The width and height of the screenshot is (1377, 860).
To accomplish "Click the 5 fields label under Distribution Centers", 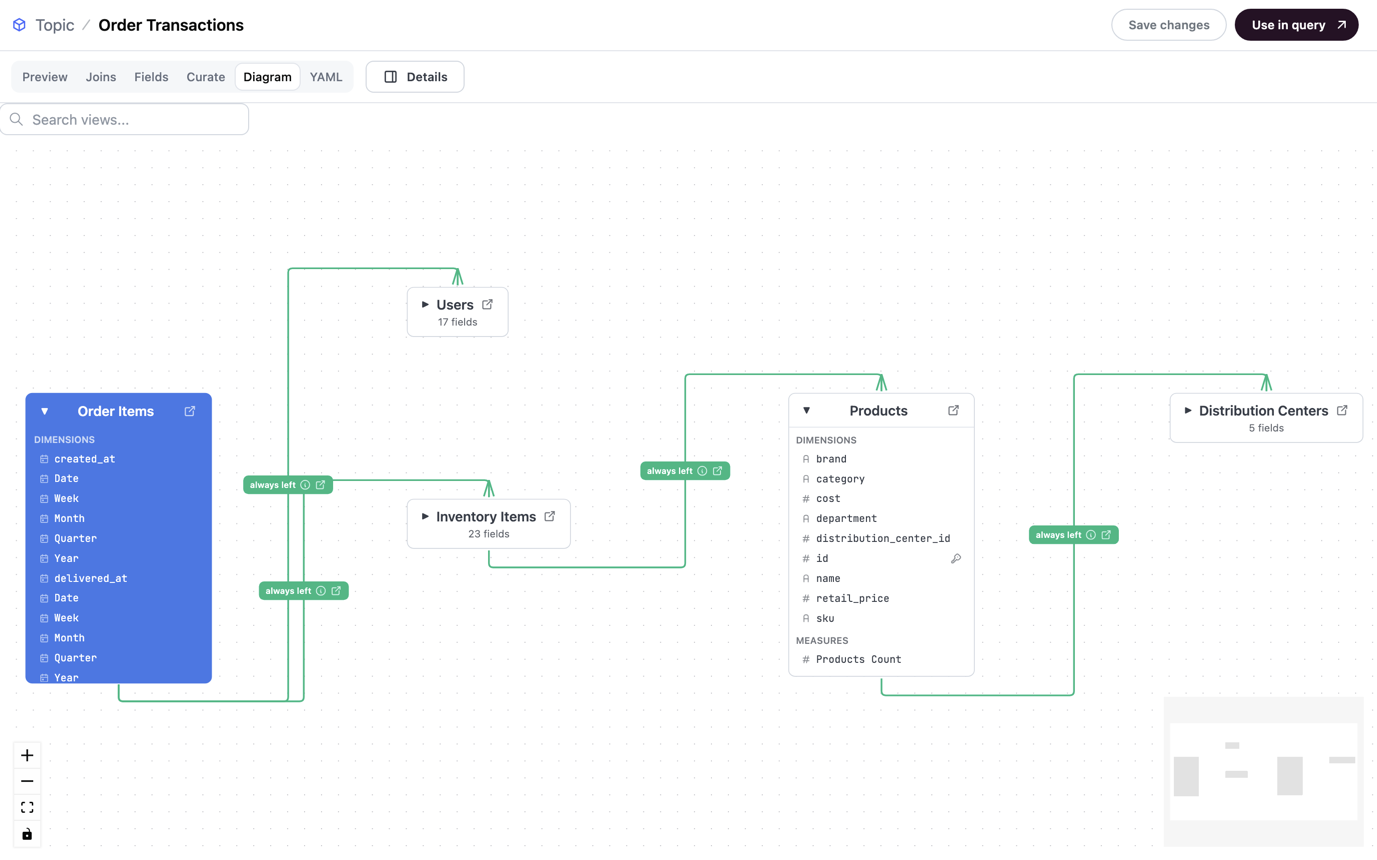I will (1266, 428).
